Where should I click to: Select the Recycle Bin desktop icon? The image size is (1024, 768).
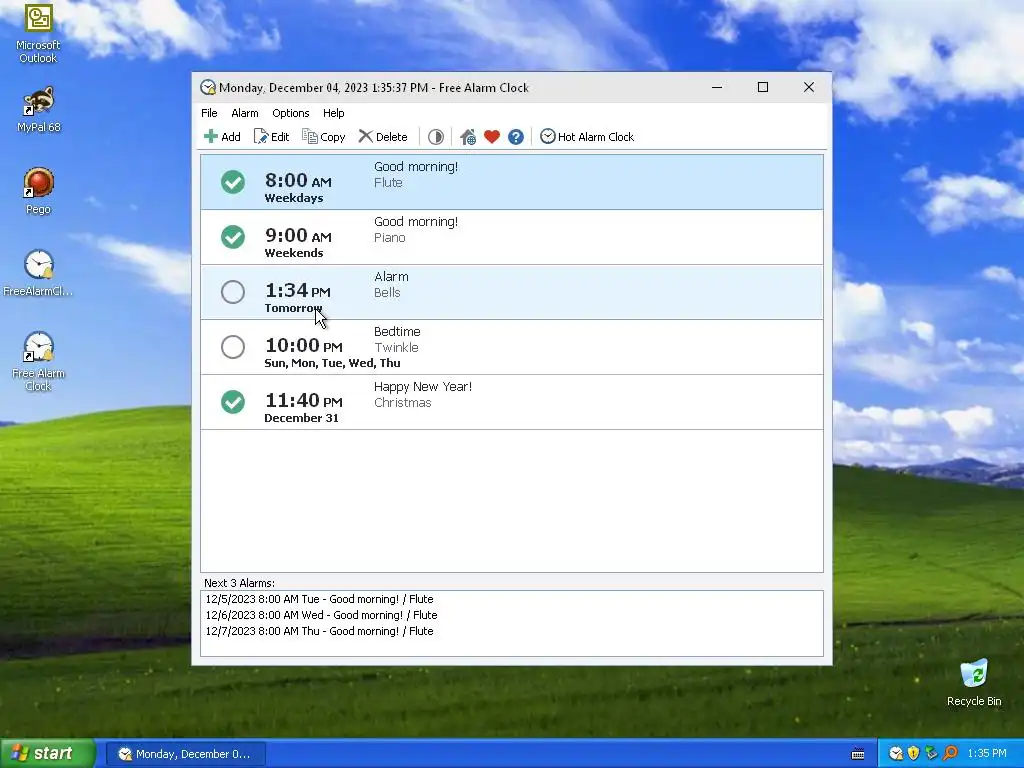point(974,682)
